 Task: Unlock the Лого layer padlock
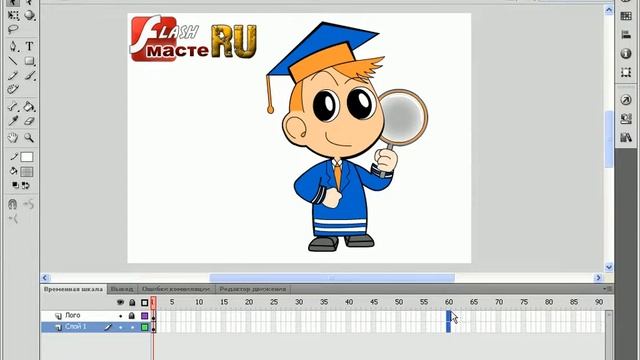point(132,316)
